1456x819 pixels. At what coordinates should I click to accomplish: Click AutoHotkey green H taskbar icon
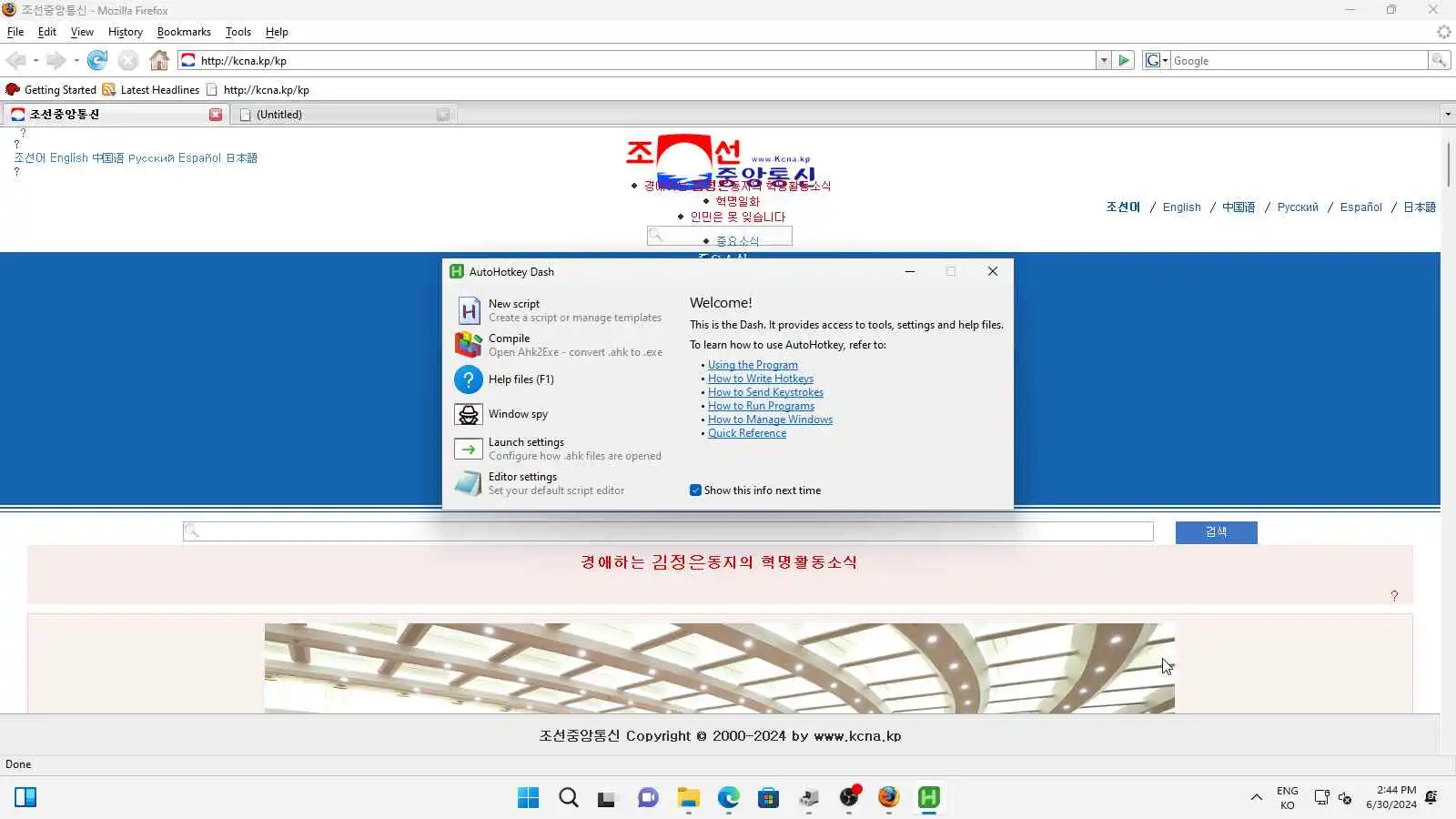(928, 798)
